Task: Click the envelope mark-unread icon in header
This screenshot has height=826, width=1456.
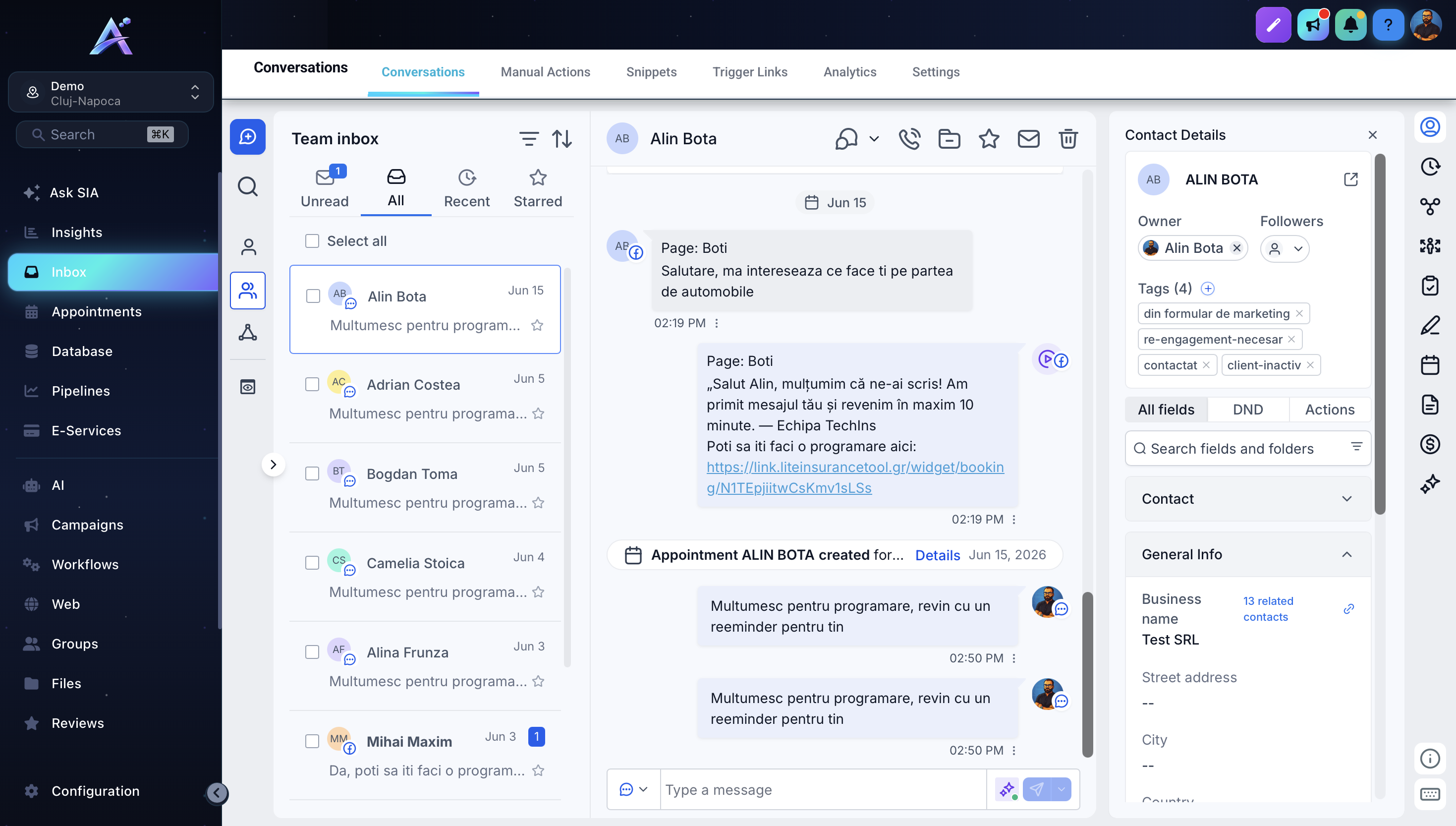Action: pos(1028,138)
